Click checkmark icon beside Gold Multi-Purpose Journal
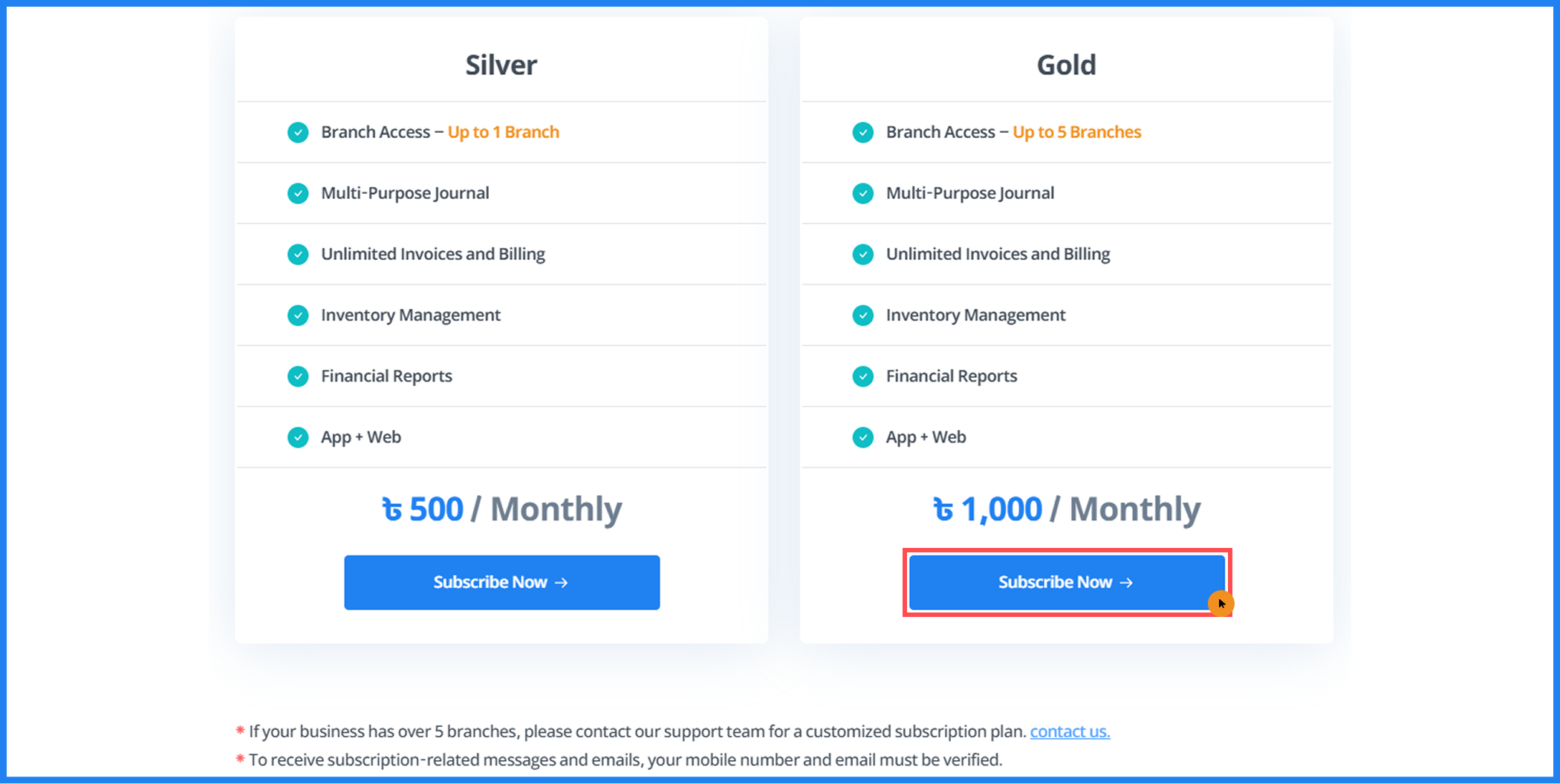 (x=862, y=193)
